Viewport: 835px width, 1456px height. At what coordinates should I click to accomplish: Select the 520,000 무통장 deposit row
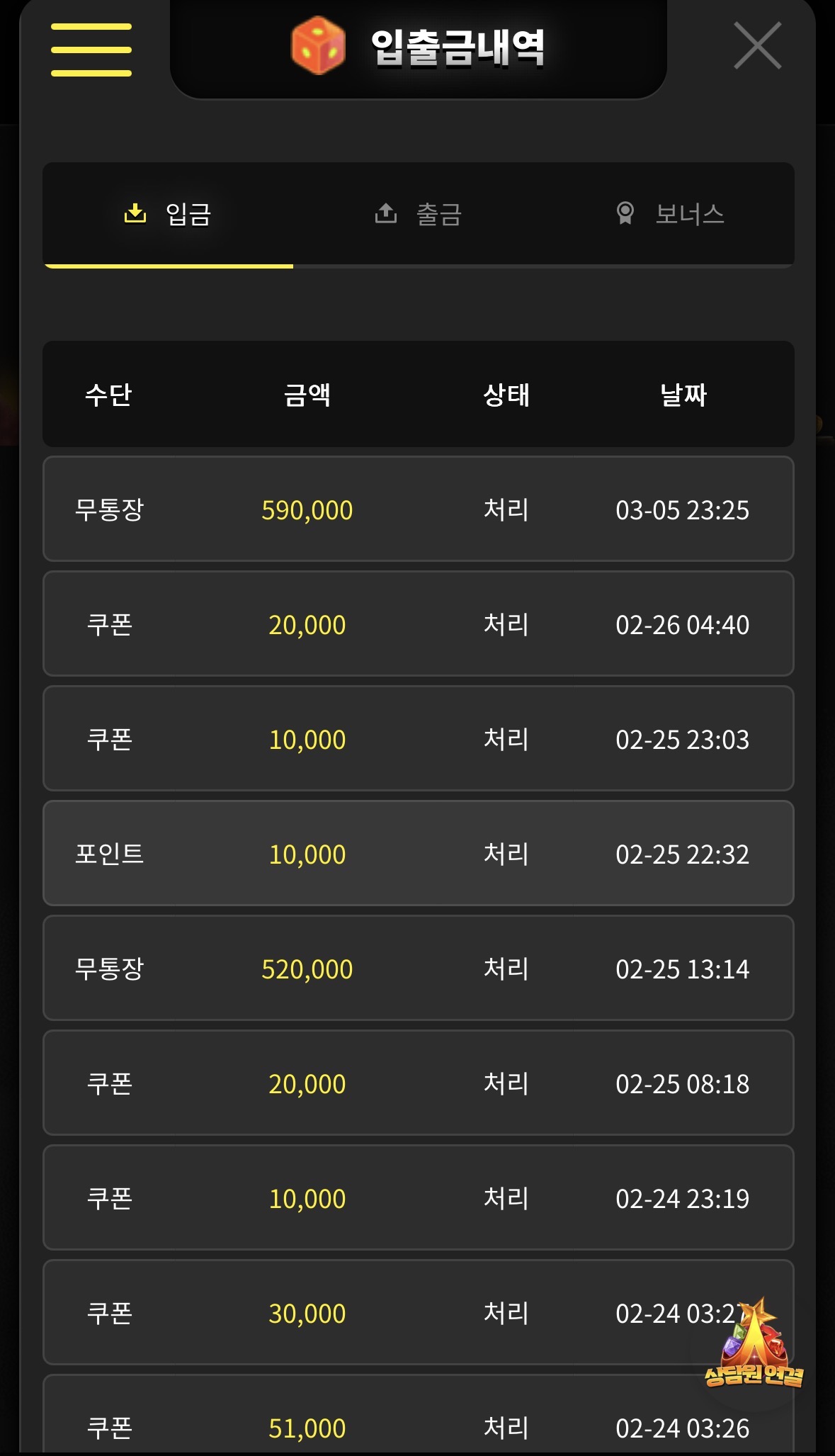click(x=418, y=969)
